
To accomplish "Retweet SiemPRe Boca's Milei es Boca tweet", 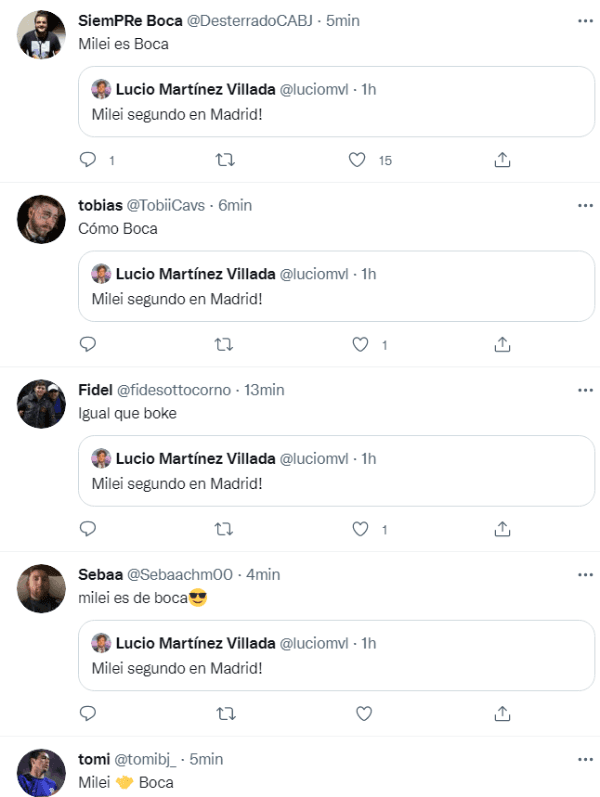I will pos(226,159).
